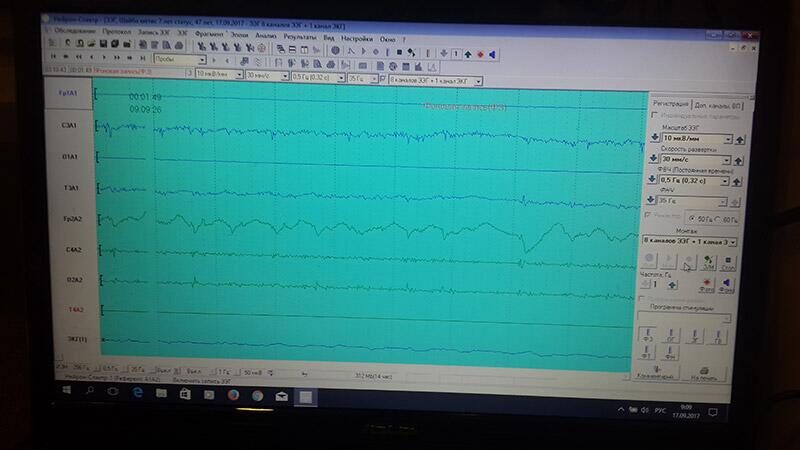
Task: Click the red Фото stimulation button
Action: tap(707, 285)
